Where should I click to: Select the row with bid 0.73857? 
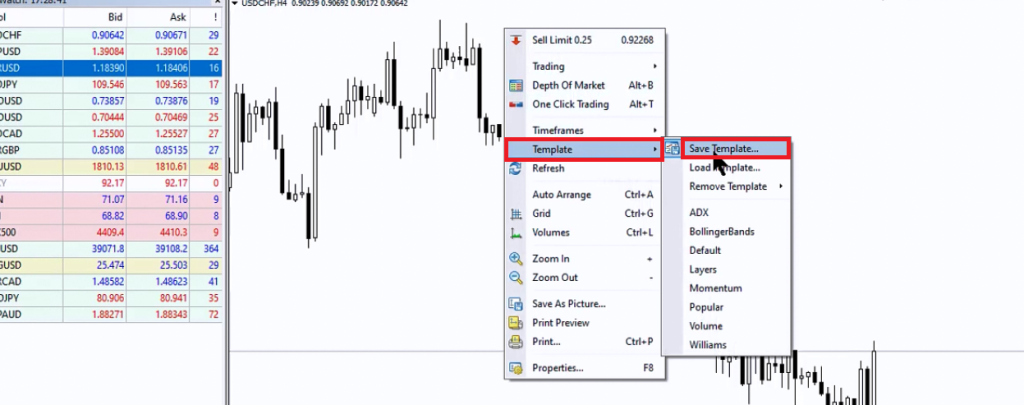(111, 101)
